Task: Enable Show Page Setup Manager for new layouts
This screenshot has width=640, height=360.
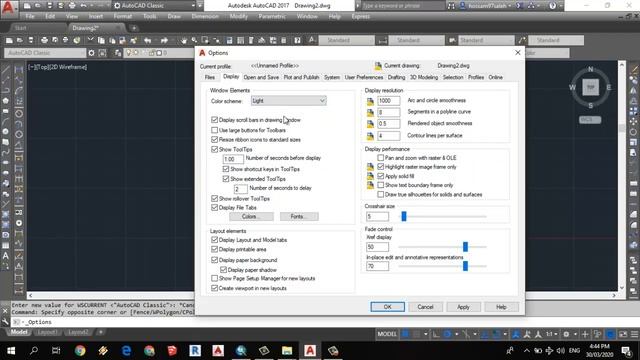Action: tap(214, 278)
